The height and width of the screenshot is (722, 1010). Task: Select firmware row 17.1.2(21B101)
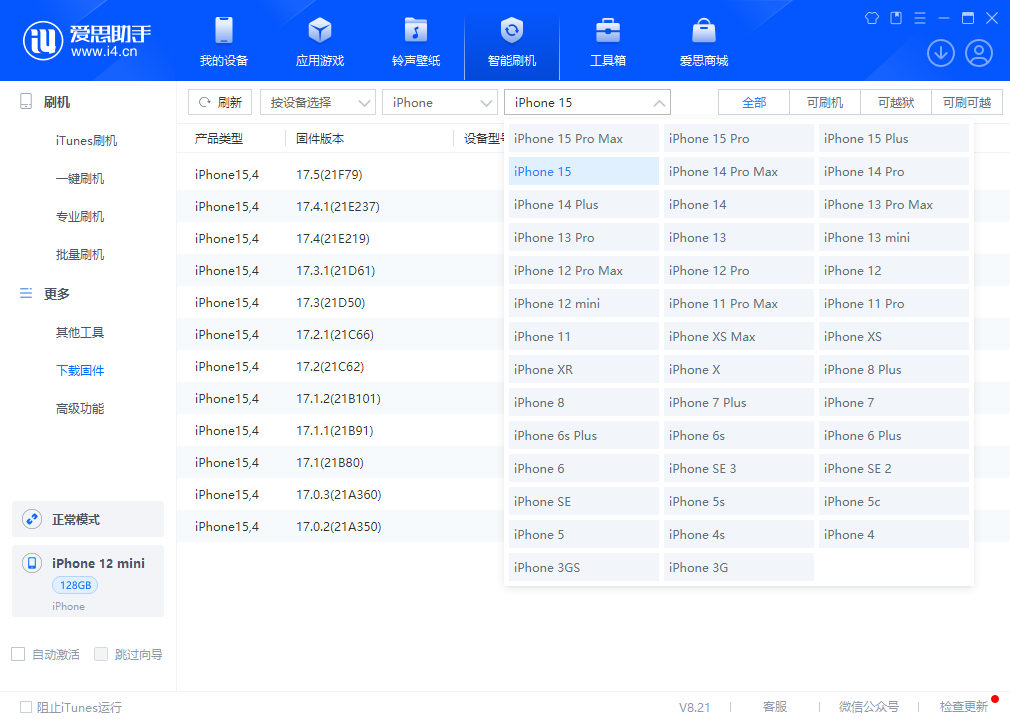pos(340,399)
